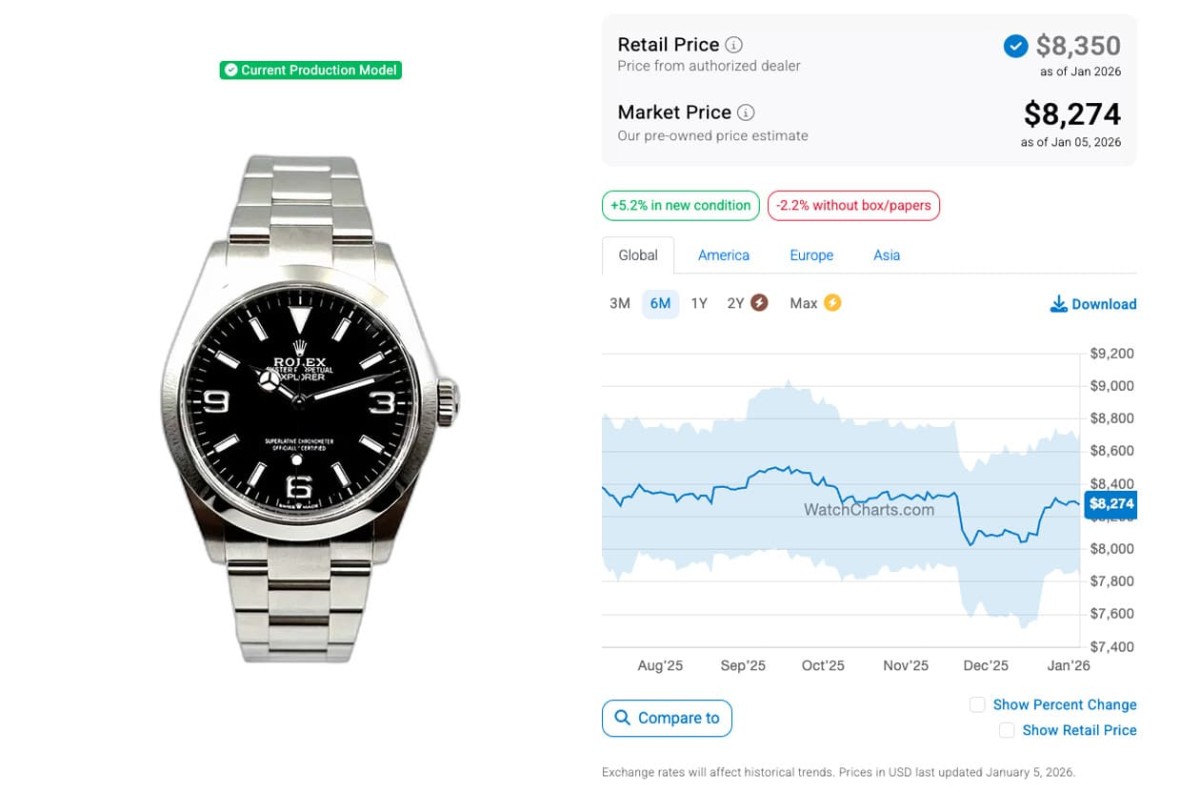Switch to the Europe tab
The width and height of the screenshot is (1200, 794).
tap(811, 255)
